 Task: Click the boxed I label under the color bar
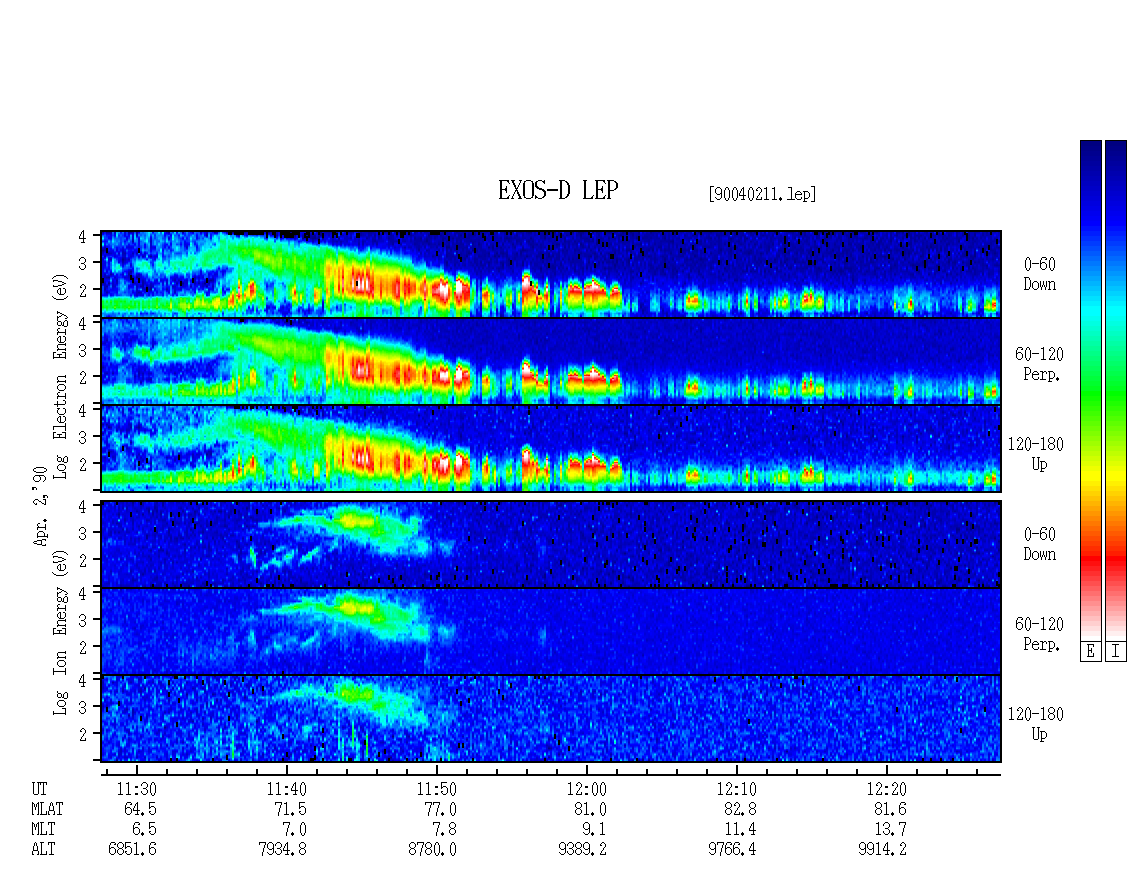click(1116, 652)
